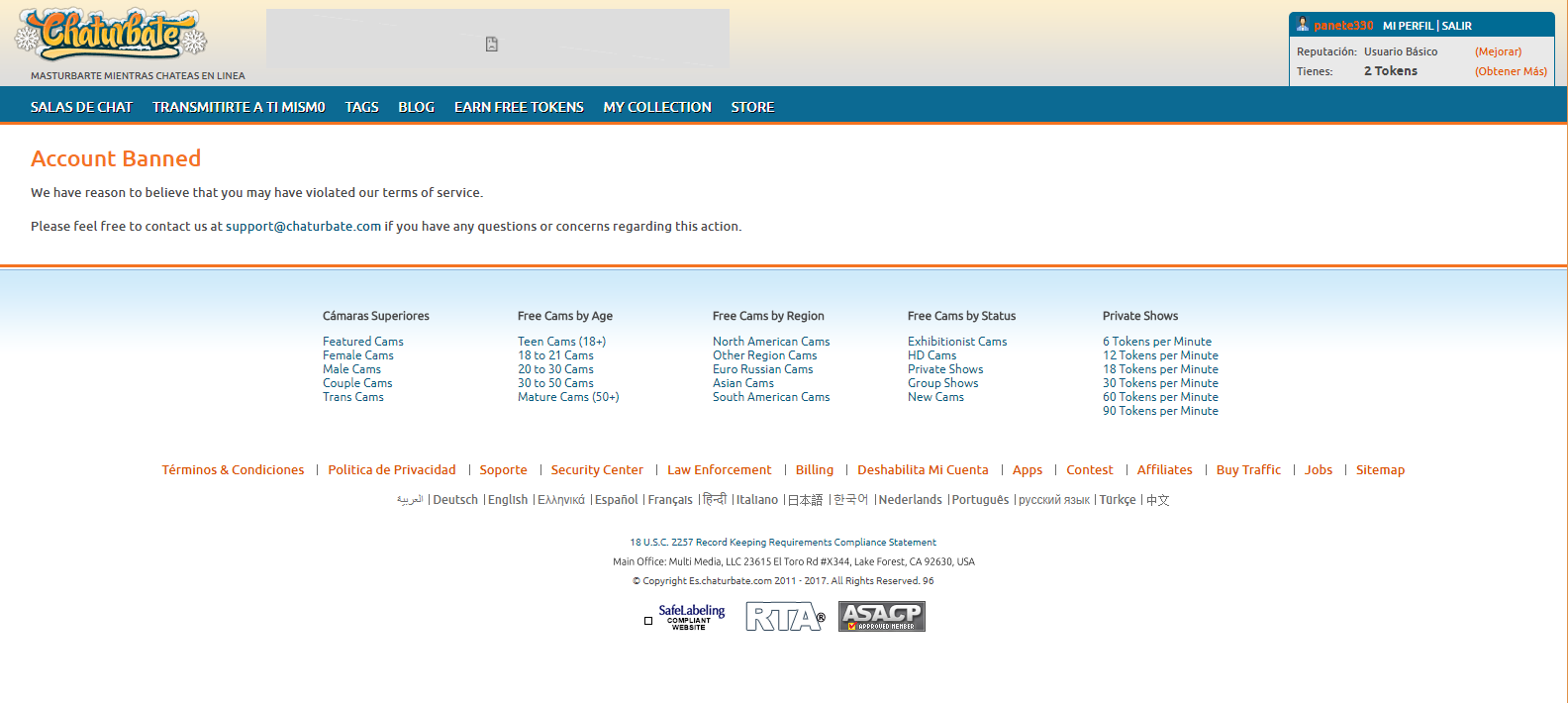This screenshot has height=703, width=1568.
Task: Click the (Mejorar) upgrade link
Action: (x=1498, y=51)
